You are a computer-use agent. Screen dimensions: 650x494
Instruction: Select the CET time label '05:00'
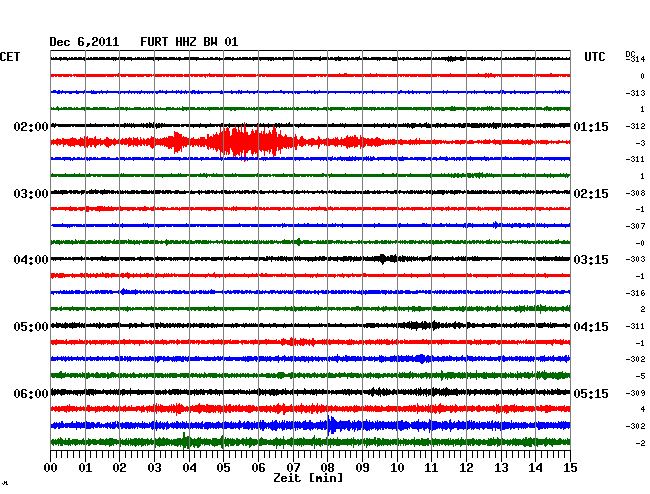click(x=31, y=327)
